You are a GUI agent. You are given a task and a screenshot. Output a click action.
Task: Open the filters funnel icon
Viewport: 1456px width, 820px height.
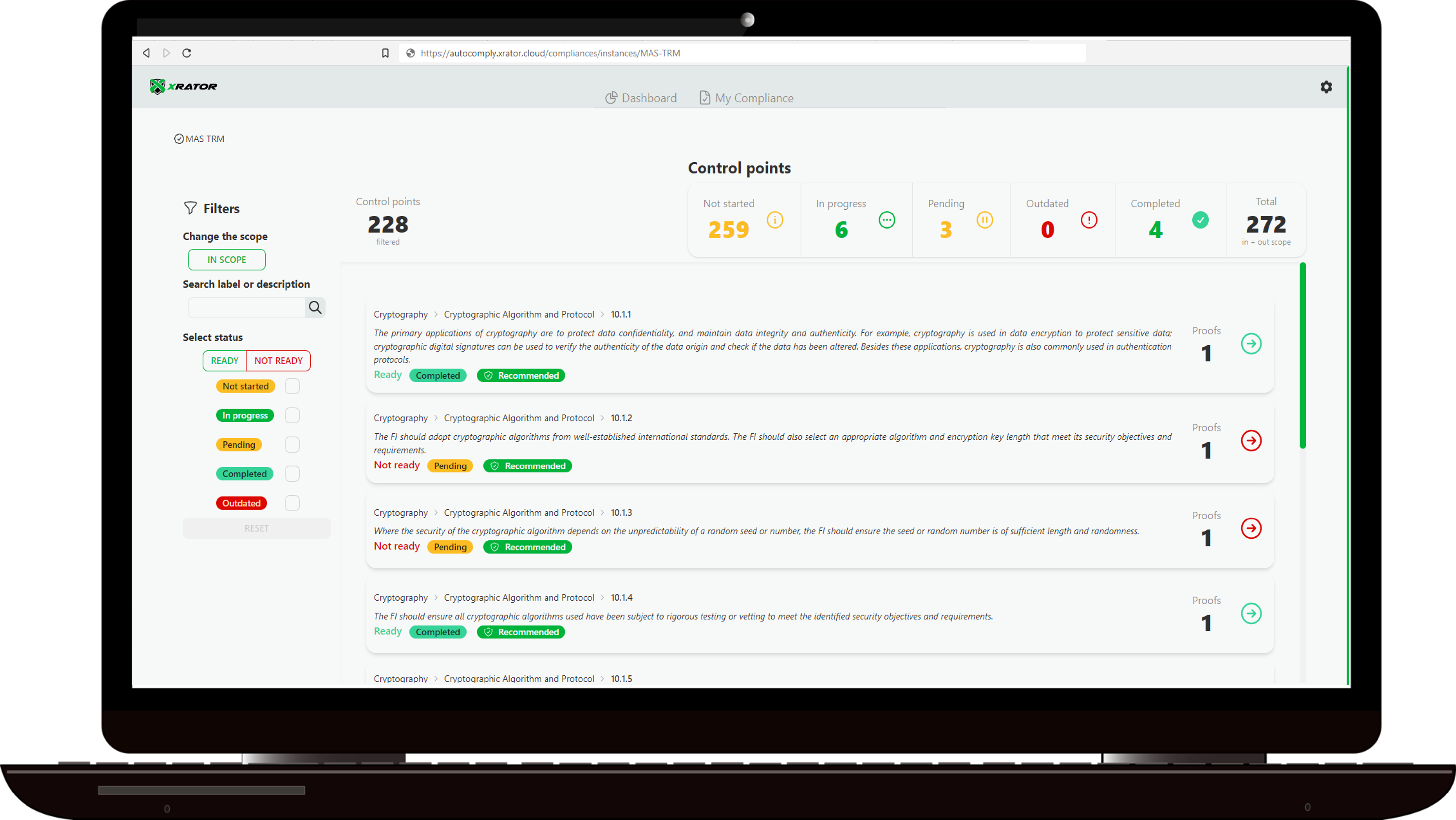190,207
